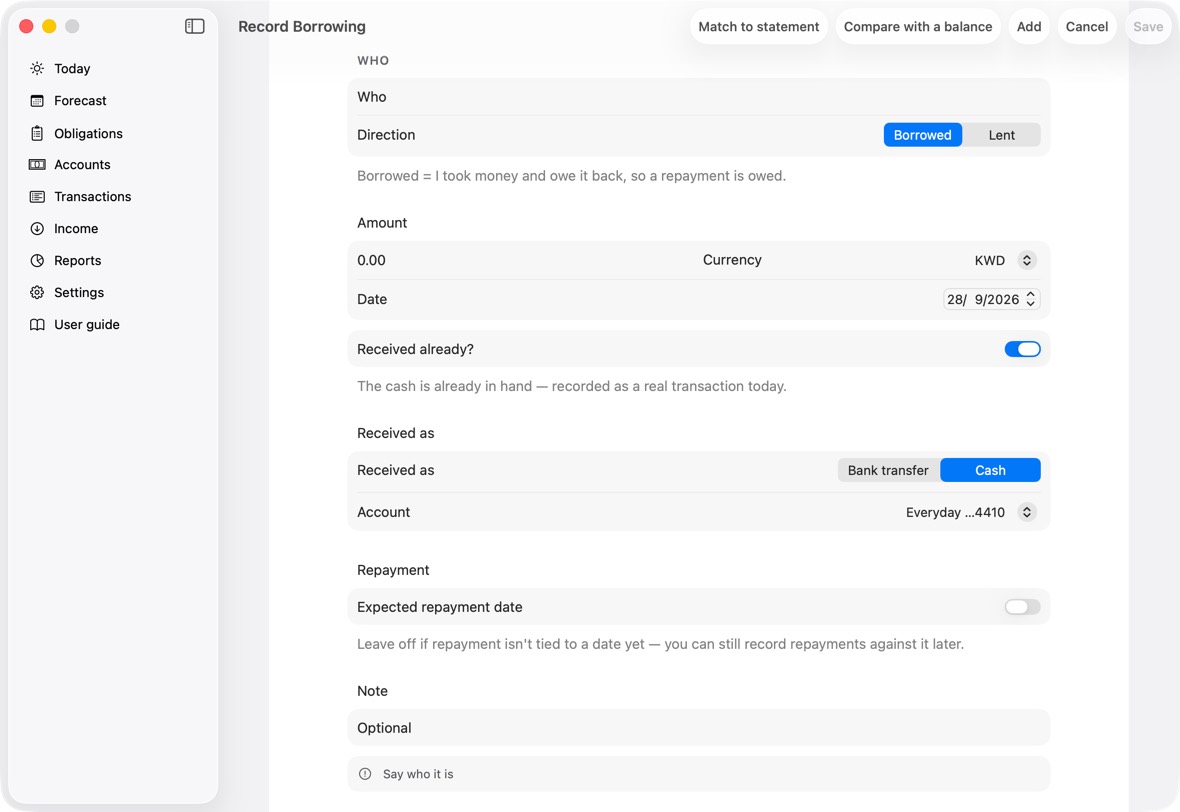Image resolution: width=1180 pixels, height=812 pixels.
Task: Choose Bank transfer as received method
Action: tap(888, 470)
